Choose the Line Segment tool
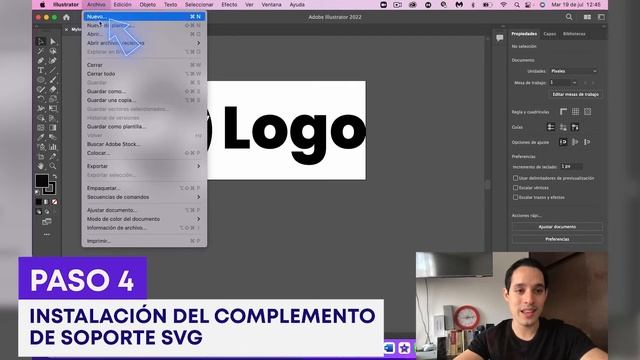 (53, 70)
